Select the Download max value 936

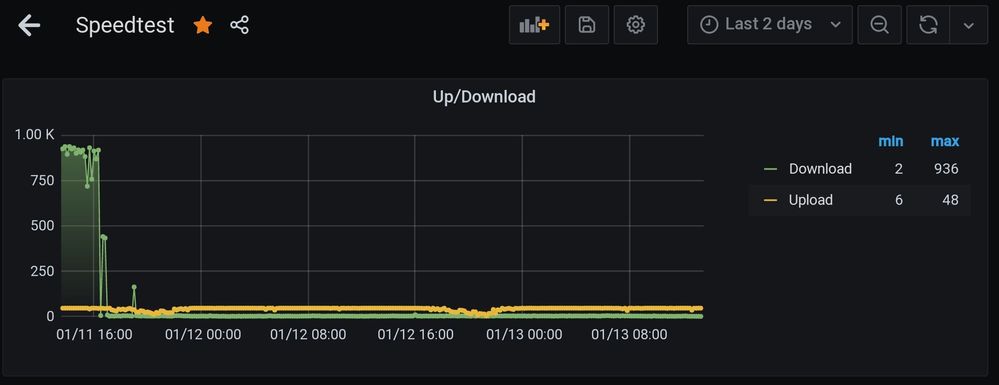pos(945,169)
